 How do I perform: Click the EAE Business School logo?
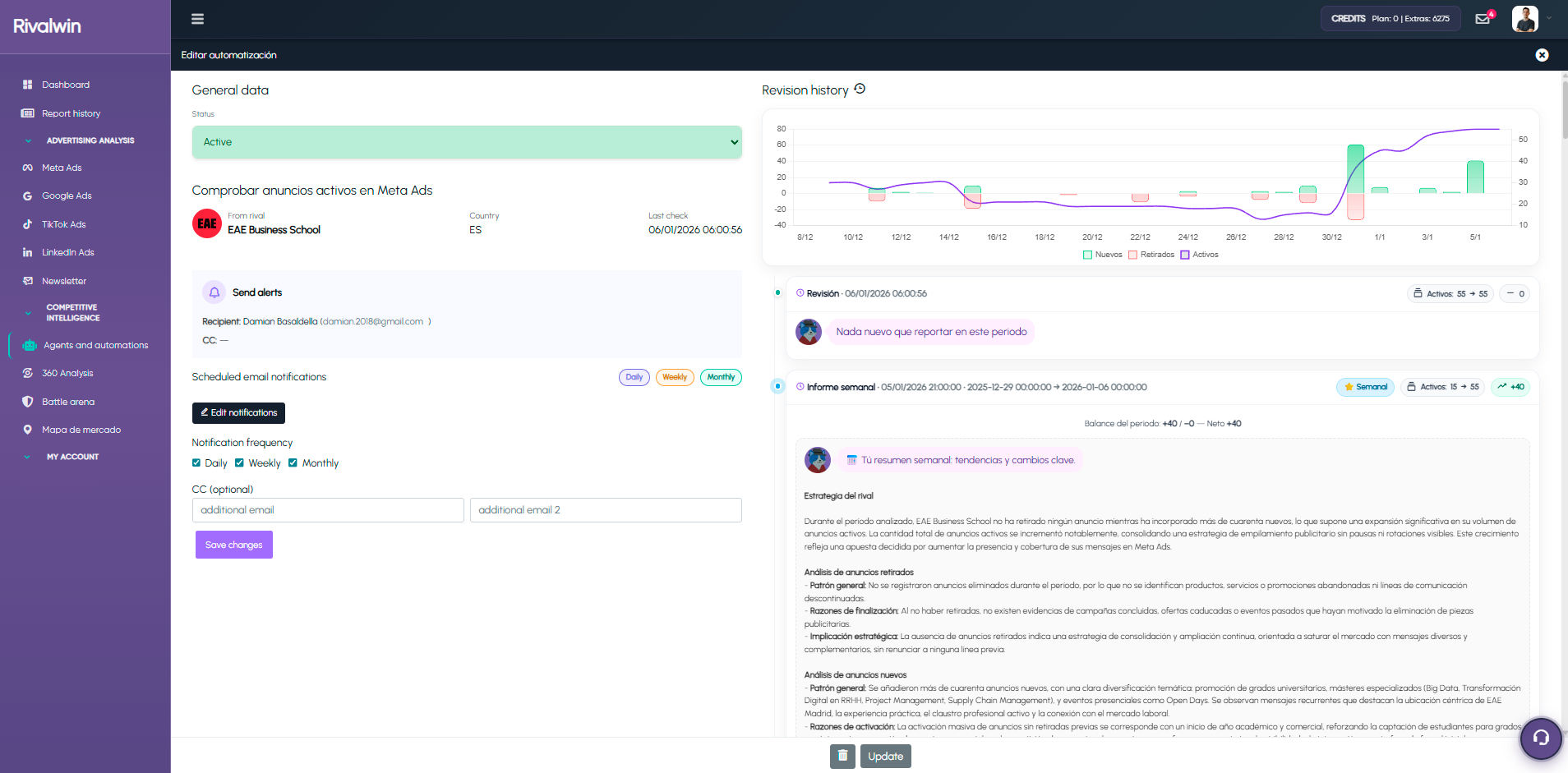point(207,223)
